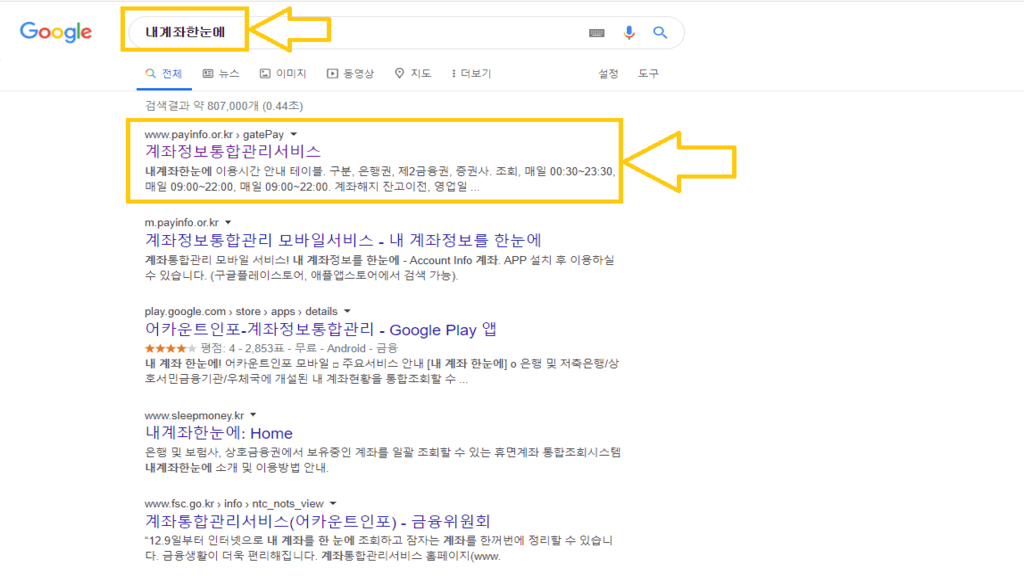This screenshot has height=576, width=1024.
Task: Click the www.sleepmoney.kr URL text
Action: pos(194,415)
